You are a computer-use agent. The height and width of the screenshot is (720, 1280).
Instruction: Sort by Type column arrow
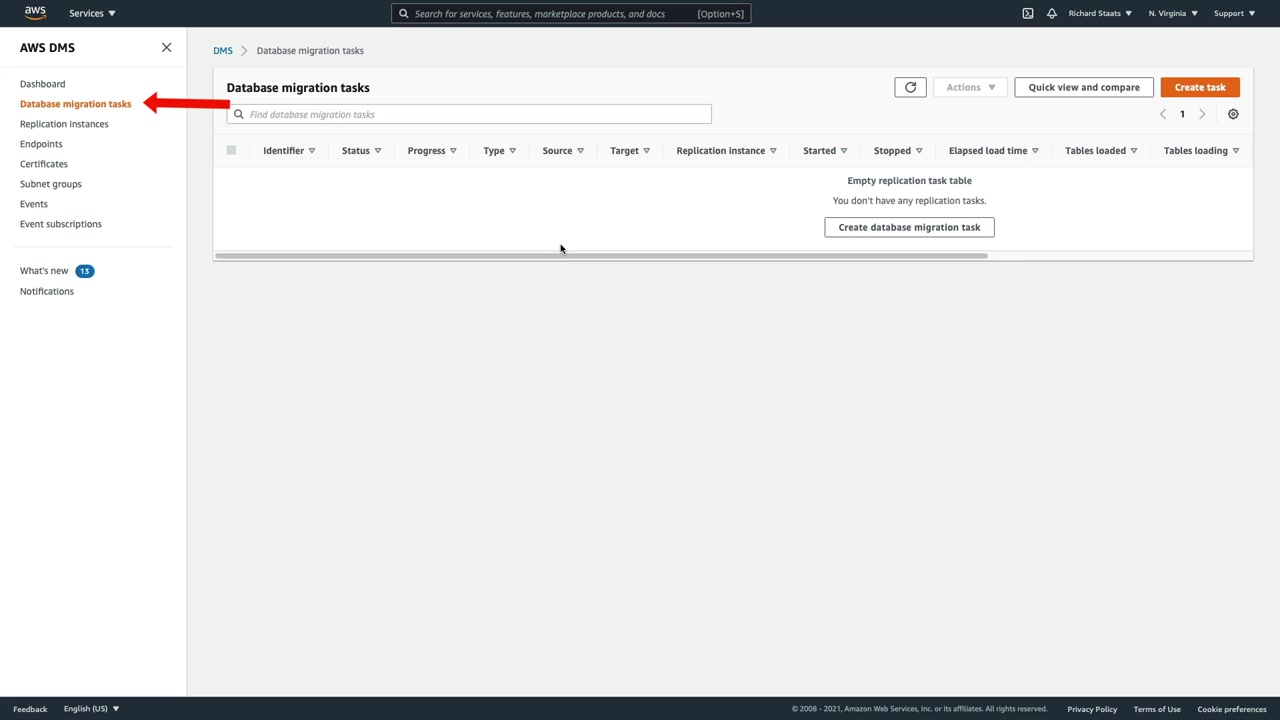click(512, 151)
